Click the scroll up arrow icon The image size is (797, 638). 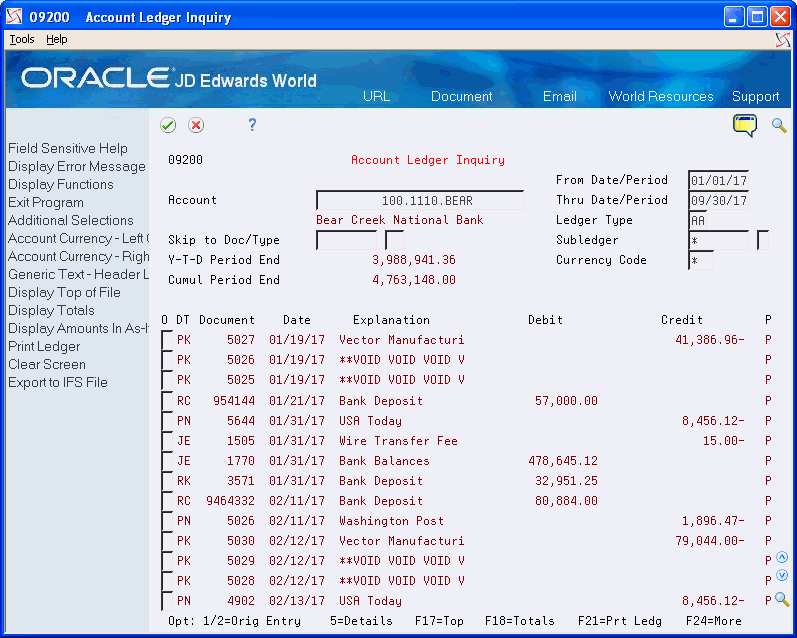[782, 557]
